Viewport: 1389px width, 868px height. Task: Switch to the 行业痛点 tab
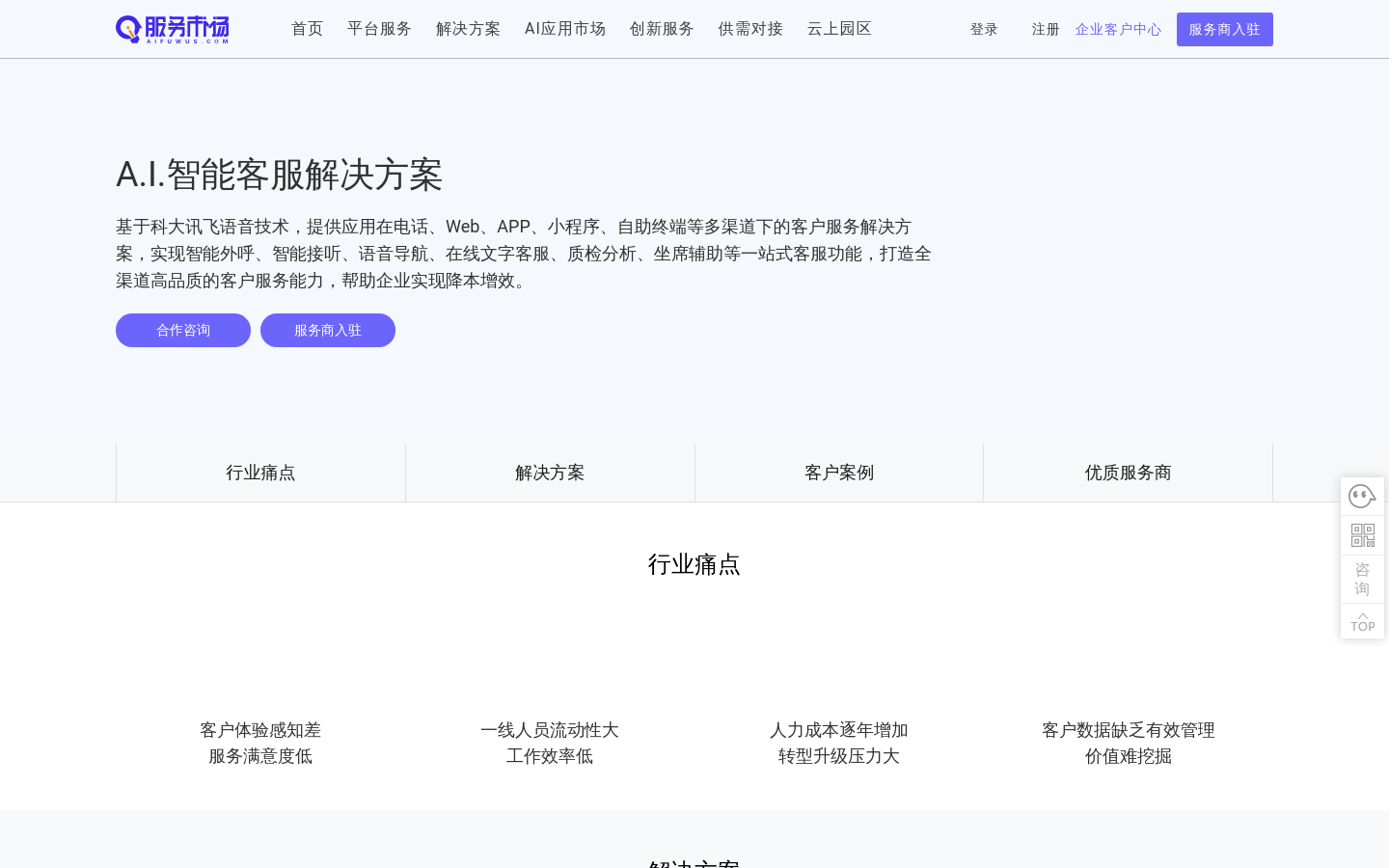pyautogui.click(x=260, y=473)
